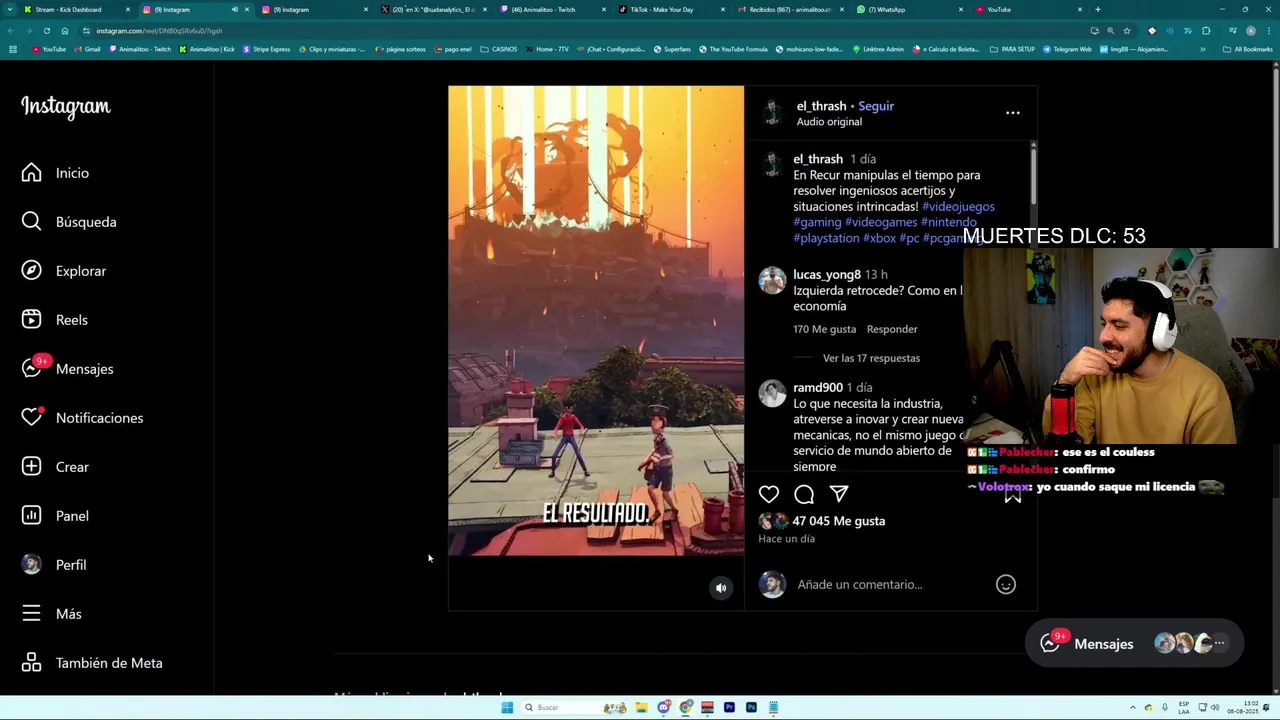Click the 47 045 Me gusta count

point(838,521)
